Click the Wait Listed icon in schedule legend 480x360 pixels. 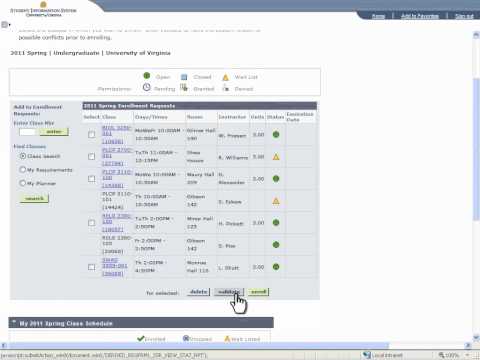tap(227, 339)
